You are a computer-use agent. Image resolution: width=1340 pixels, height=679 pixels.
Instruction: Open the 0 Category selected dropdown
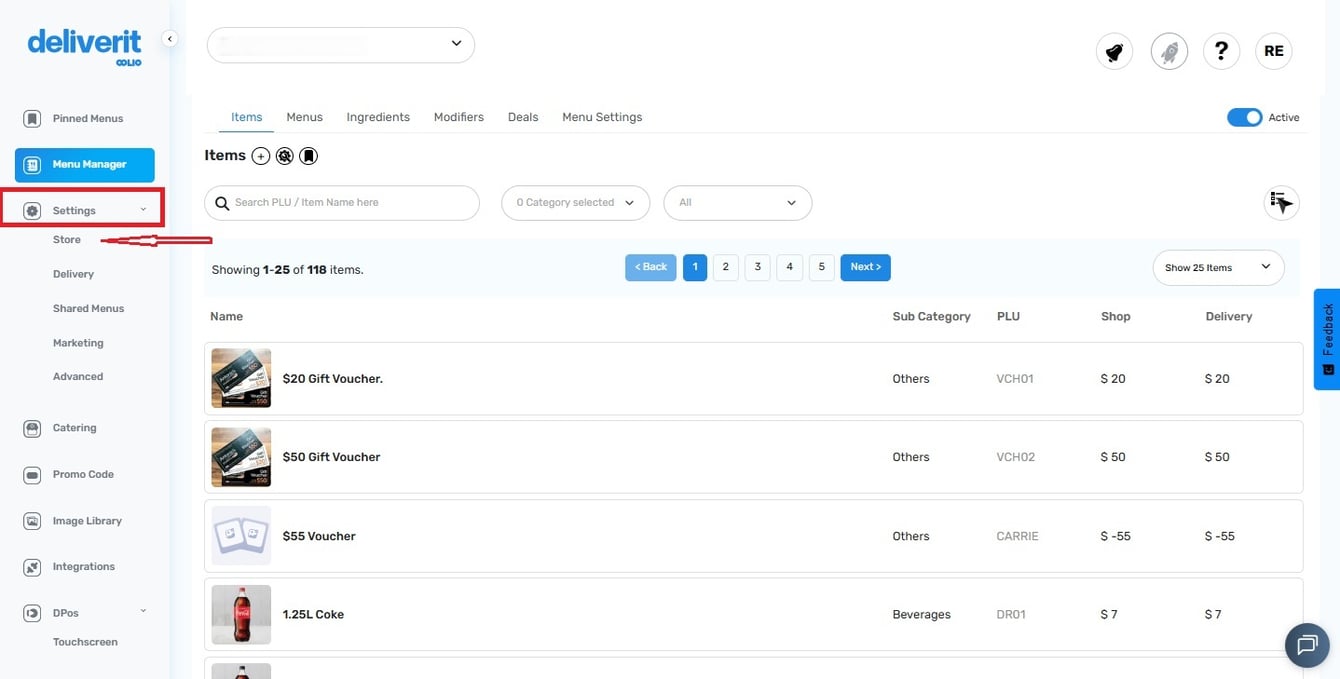click(x=575, y=203)
